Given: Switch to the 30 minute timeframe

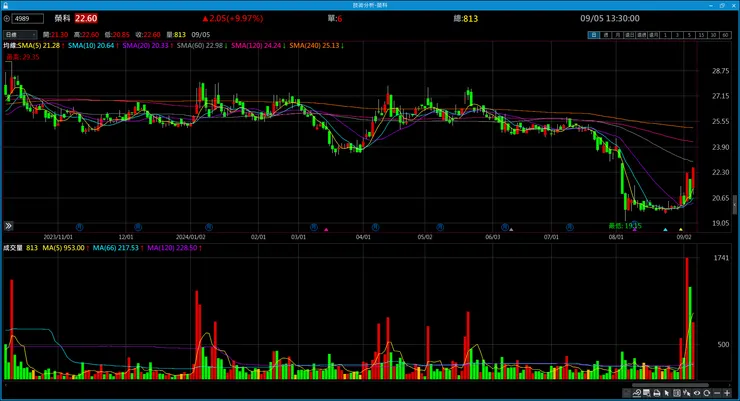Looking at the screenshot, I should coord(714,35).
